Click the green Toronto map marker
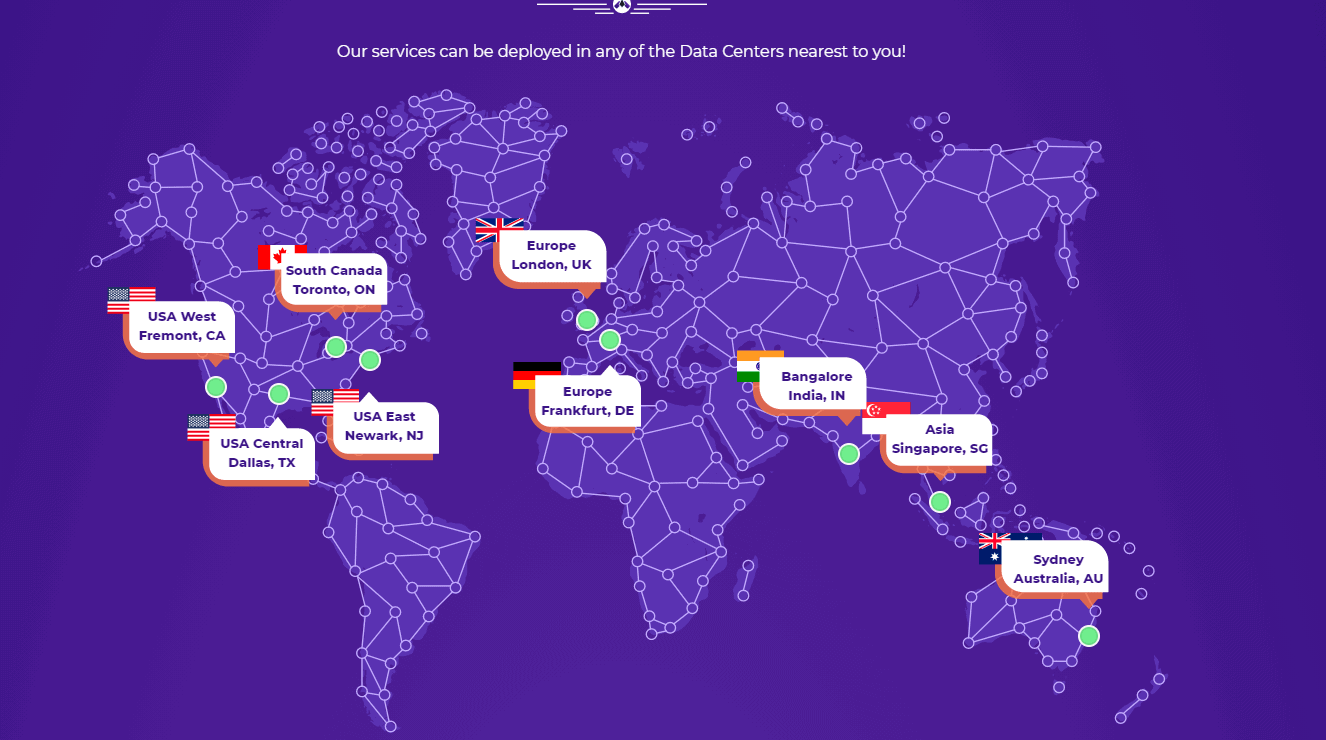The height and width of the screenshot is (740, 1326). (336, 347)
